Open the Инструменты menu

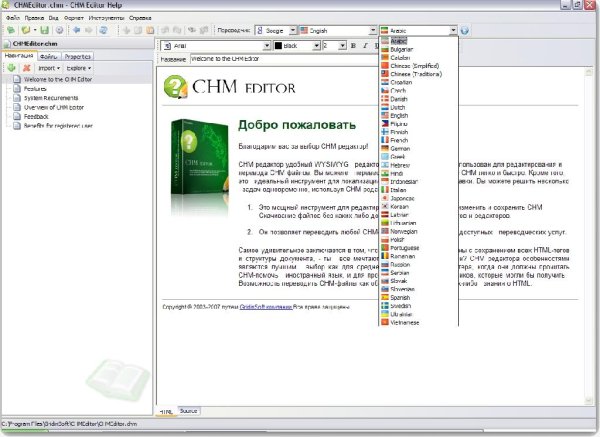[x=106, y=18]
